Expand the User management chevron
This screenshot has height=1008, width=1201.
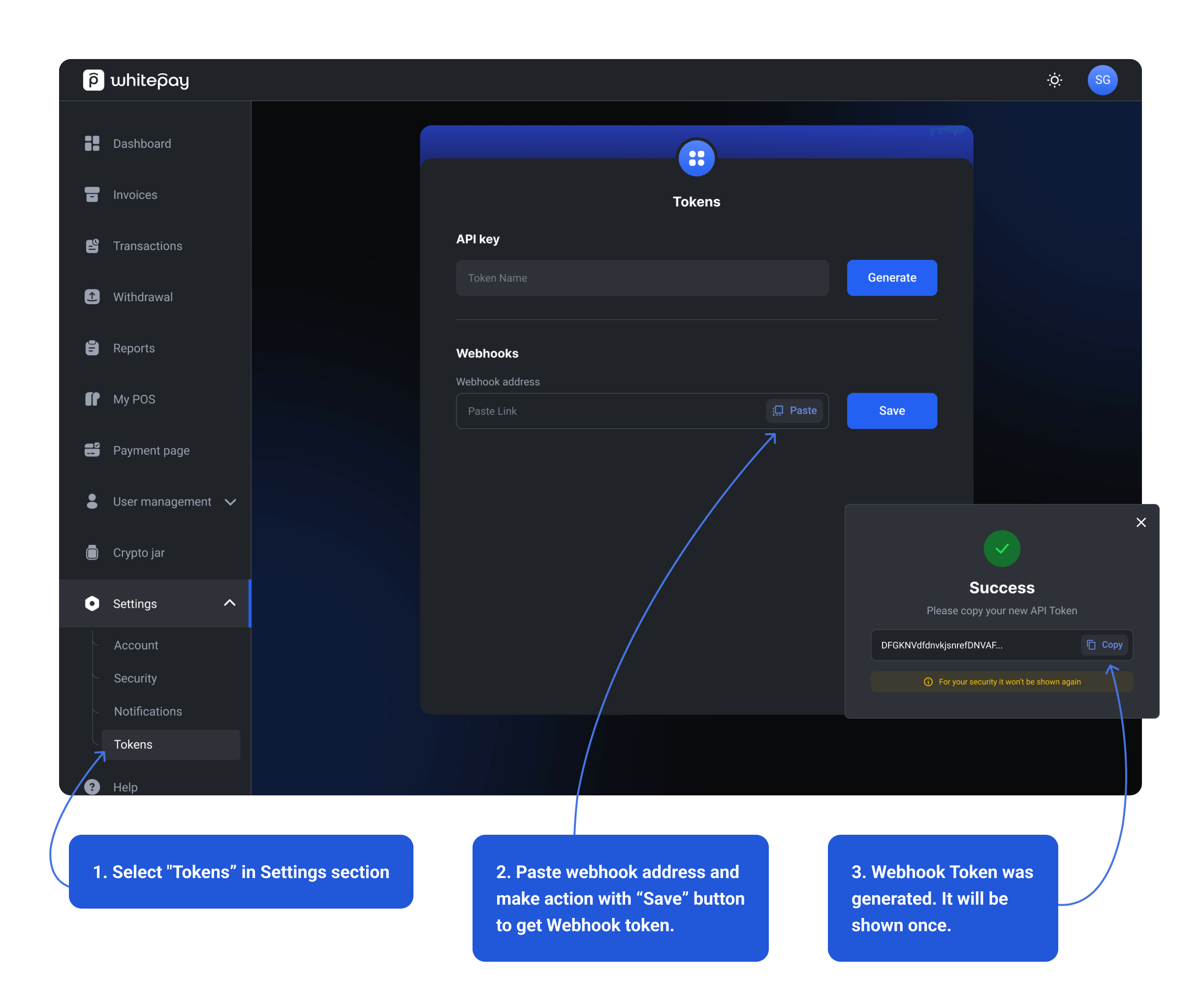230,502
